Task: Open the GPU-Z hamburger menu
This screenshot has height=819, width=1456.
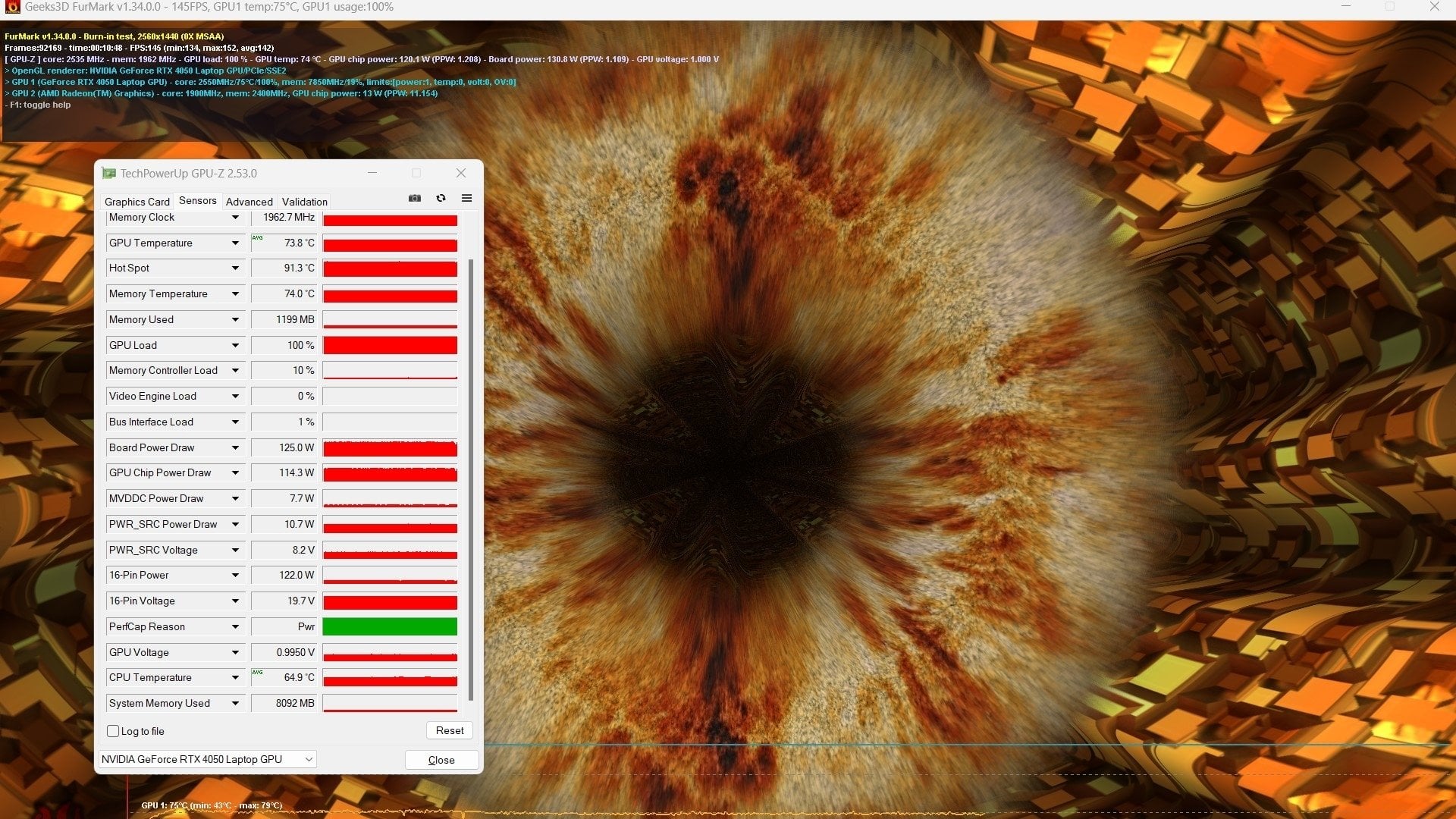Action: (x=466, y=198)
